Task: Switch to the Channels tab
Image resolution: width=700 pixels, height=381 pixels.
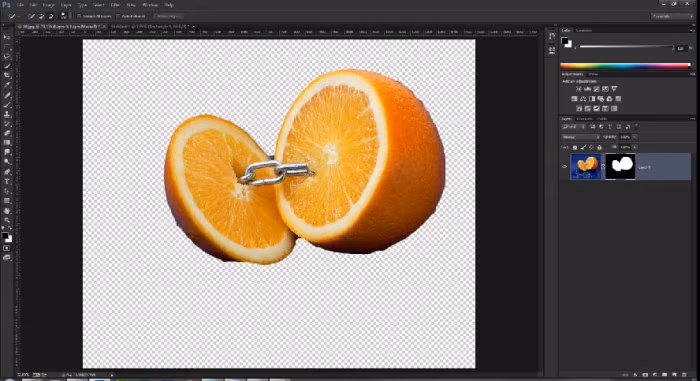Action: click(x=584, y=119)
